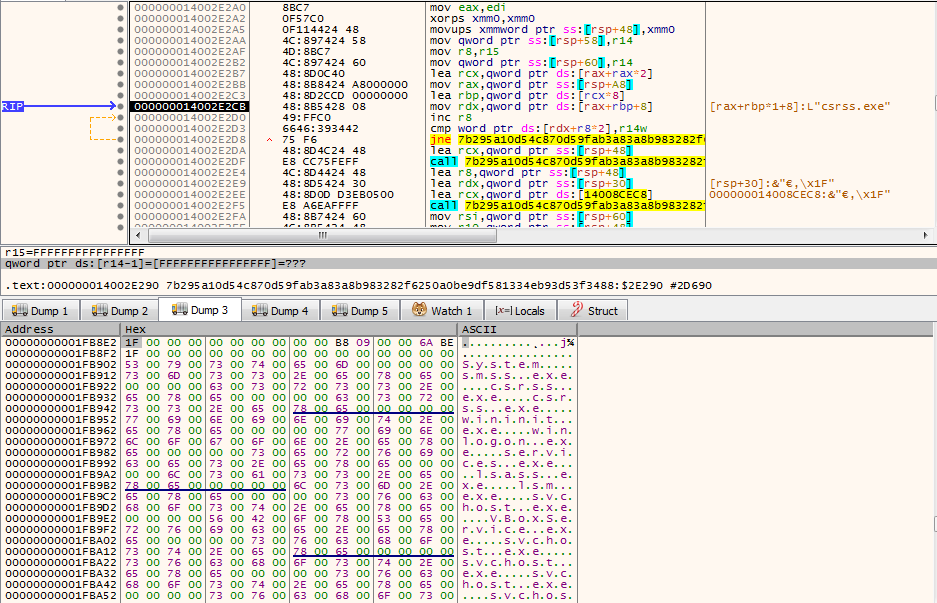Click the Hex column header in dump
This screenshot has width=937, height=603.
289,329
